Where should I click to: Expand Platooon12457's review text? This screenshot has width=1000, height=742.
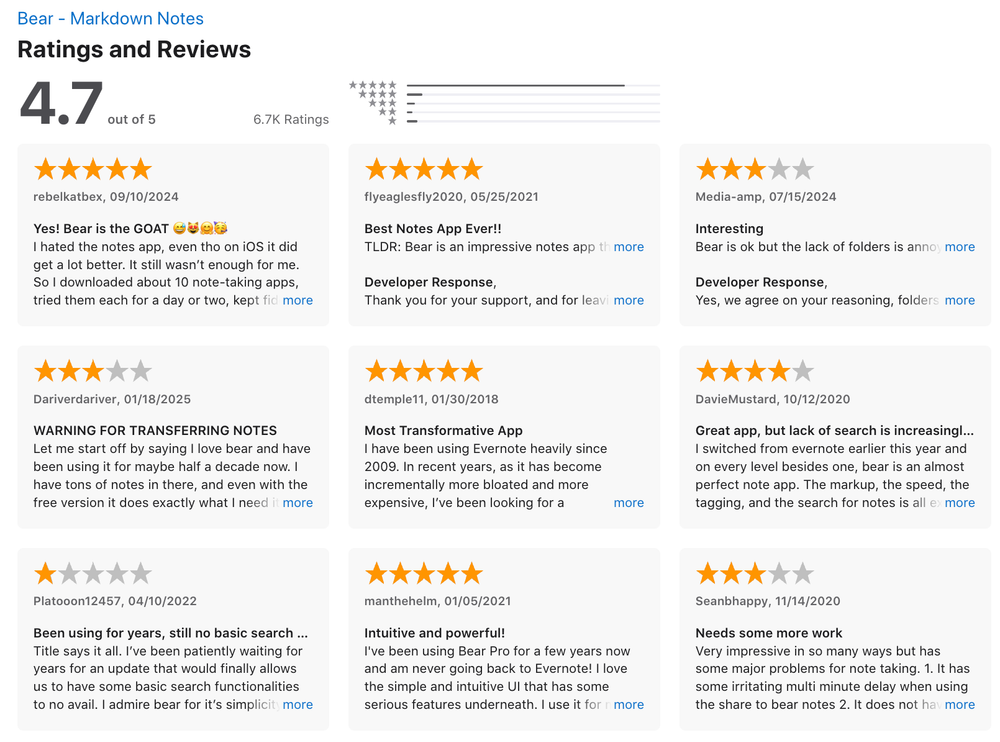298,704
